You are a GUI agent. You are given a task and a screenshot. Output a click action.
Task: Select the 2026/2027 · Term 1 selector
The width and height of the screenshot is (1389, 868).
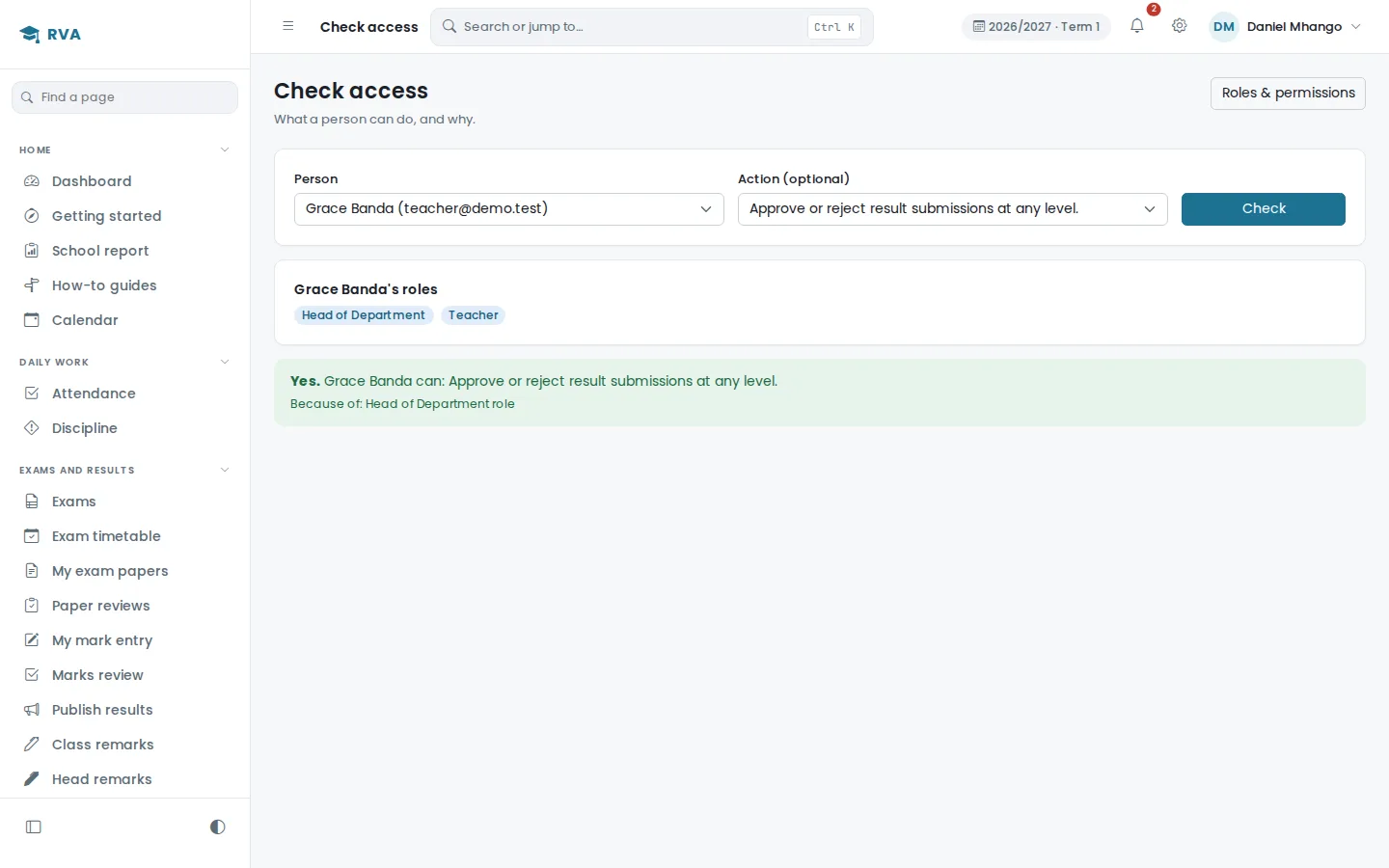[1036, 27]
